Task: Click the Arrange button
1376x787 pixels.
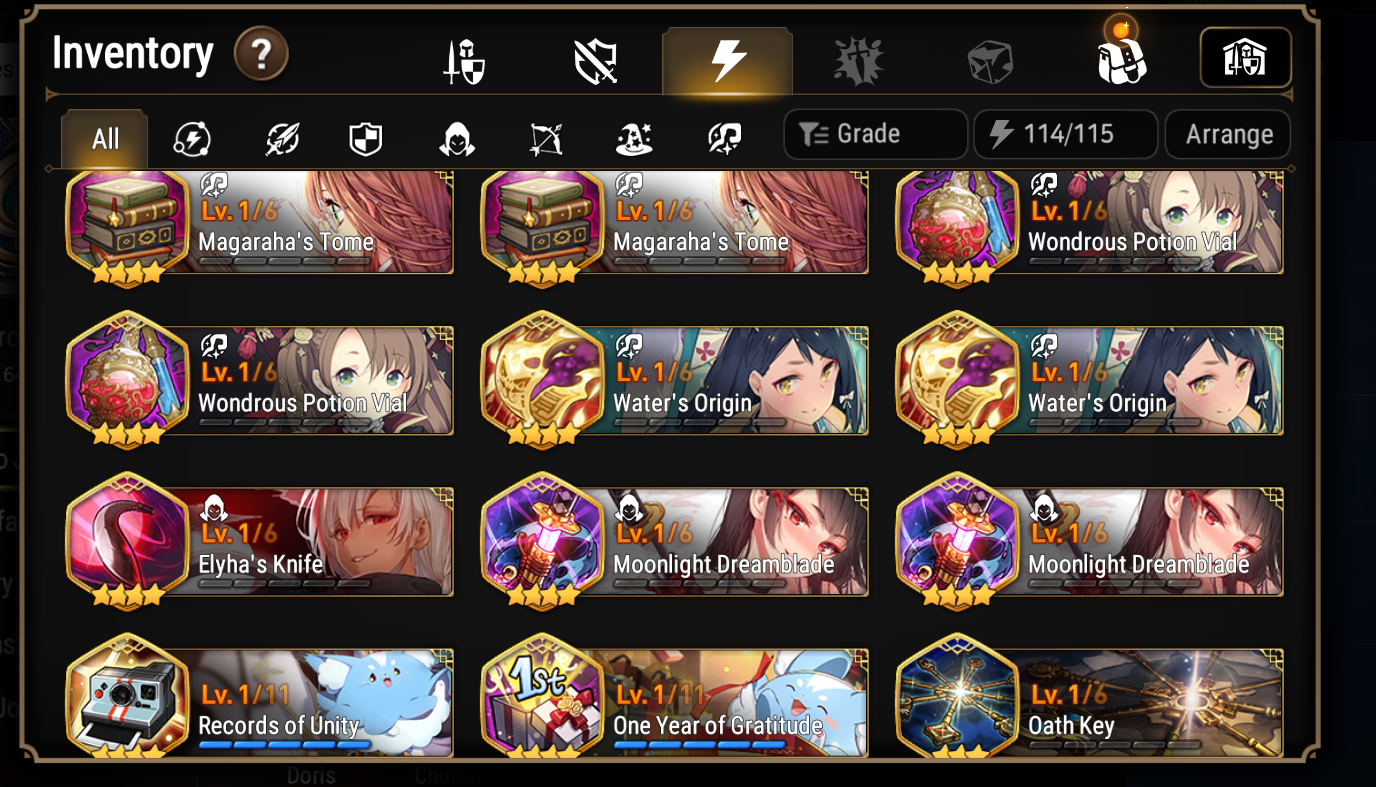Action: tap(1228, 134)
